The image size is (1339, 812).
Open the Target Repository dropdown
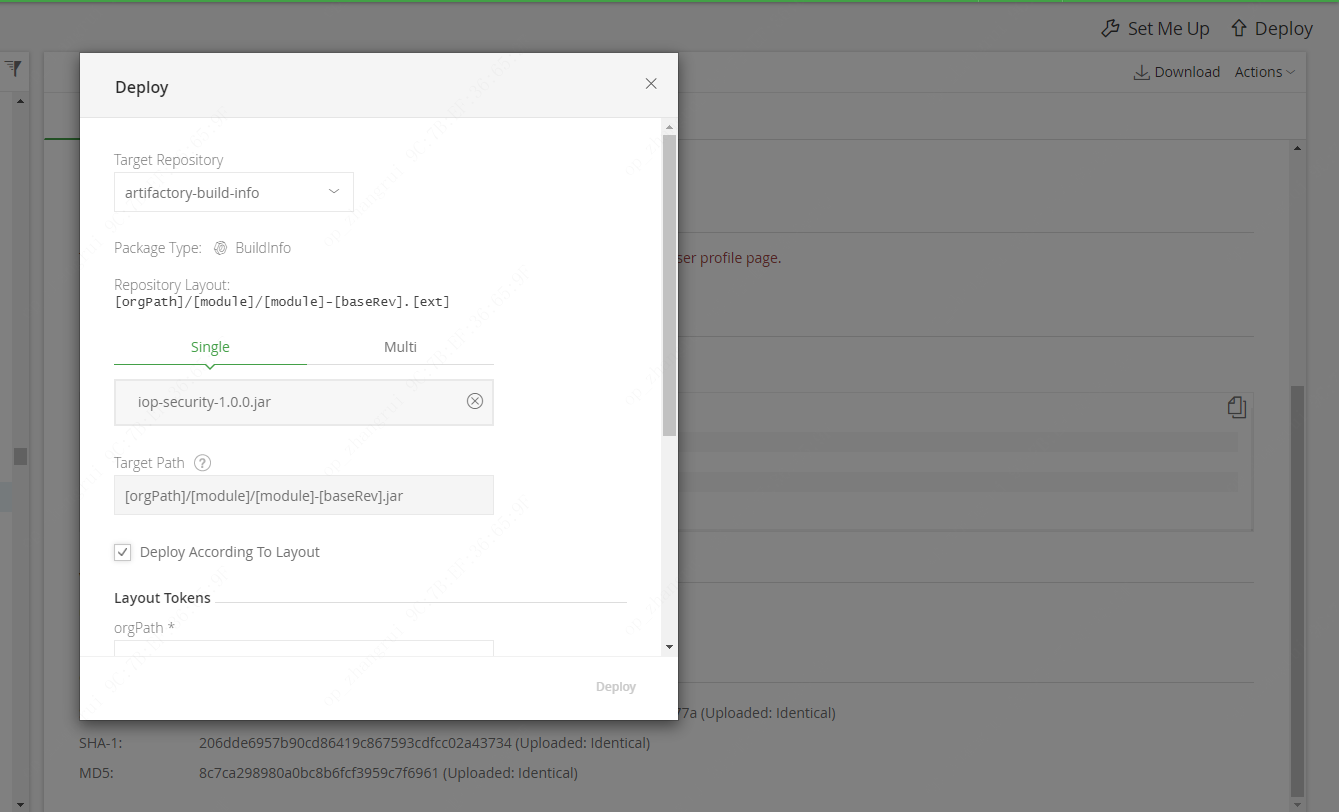tap(234, 192)
